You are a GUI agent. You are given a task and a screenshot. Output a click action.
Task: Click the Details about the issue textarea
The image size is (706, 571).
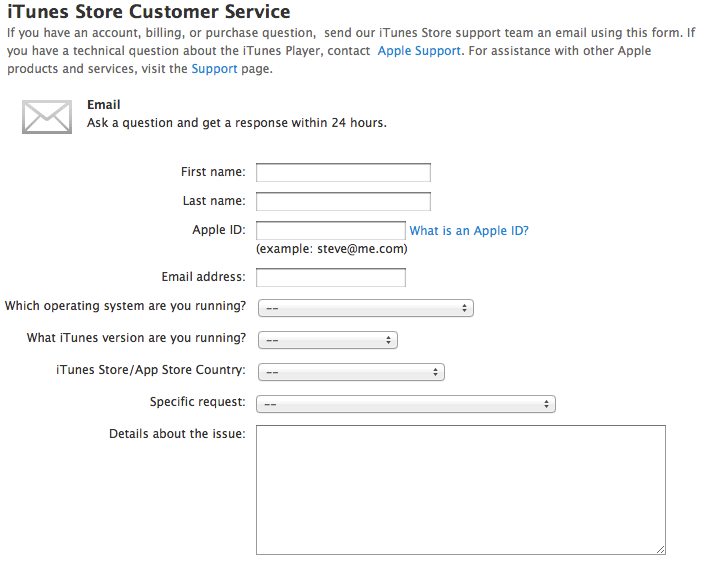(x=461, y=490)
